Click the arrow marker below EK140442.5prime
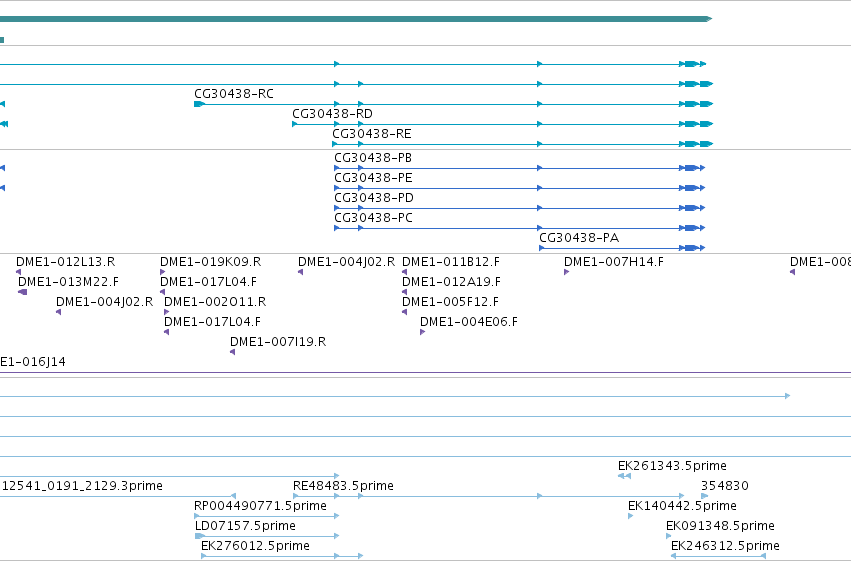 click(630, 516)
